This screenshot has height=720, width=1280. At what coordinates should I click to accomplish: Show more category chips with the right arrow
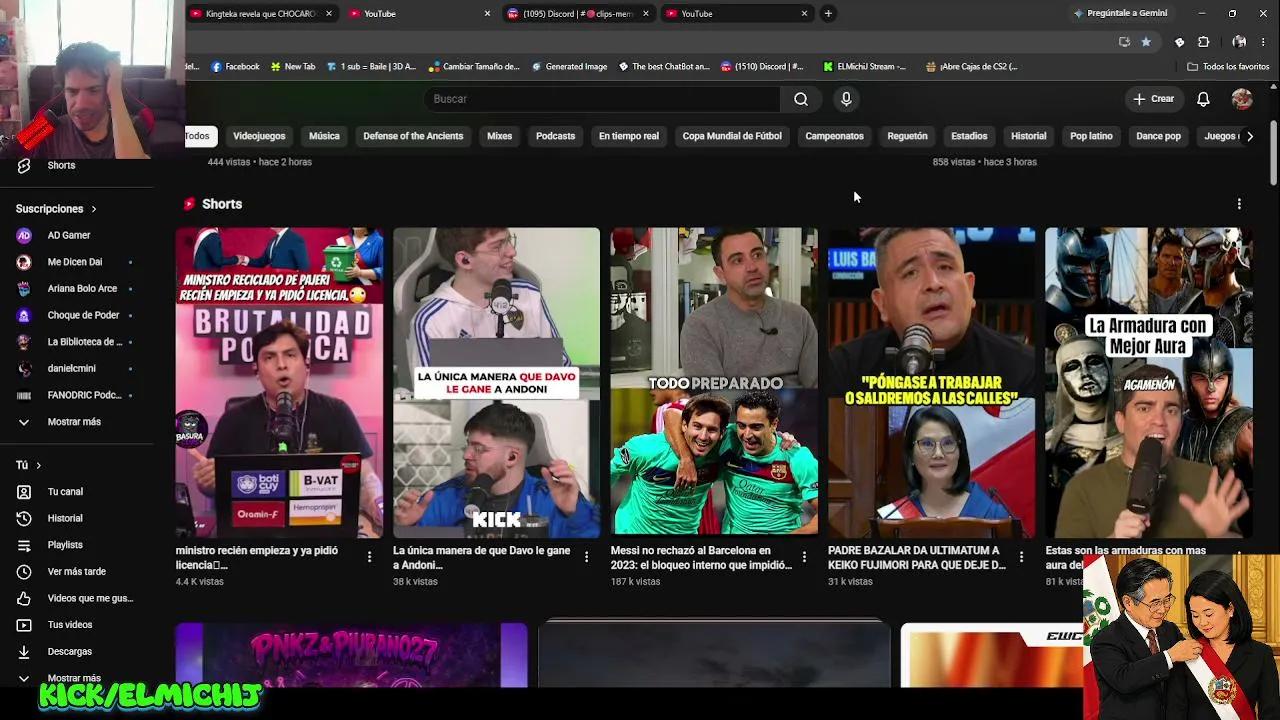[x=1249, y=136]
